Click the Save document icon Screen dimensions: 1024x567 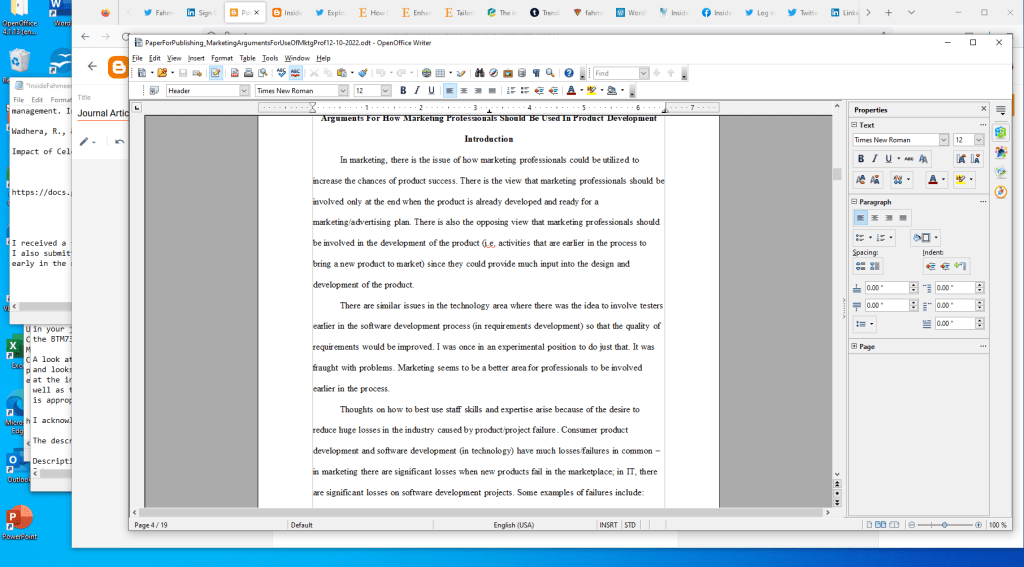[183, 73]
